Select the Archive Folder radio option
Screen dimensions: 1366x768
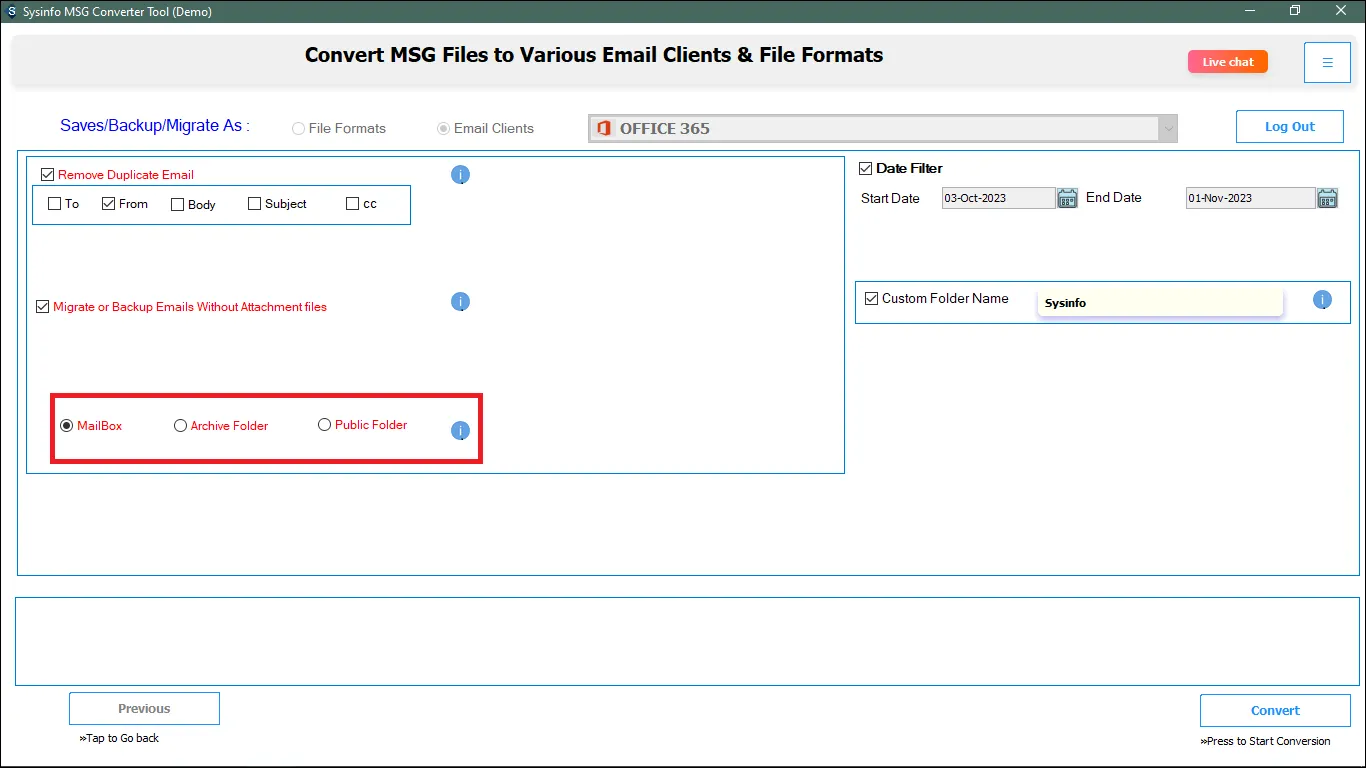(181, 426)
